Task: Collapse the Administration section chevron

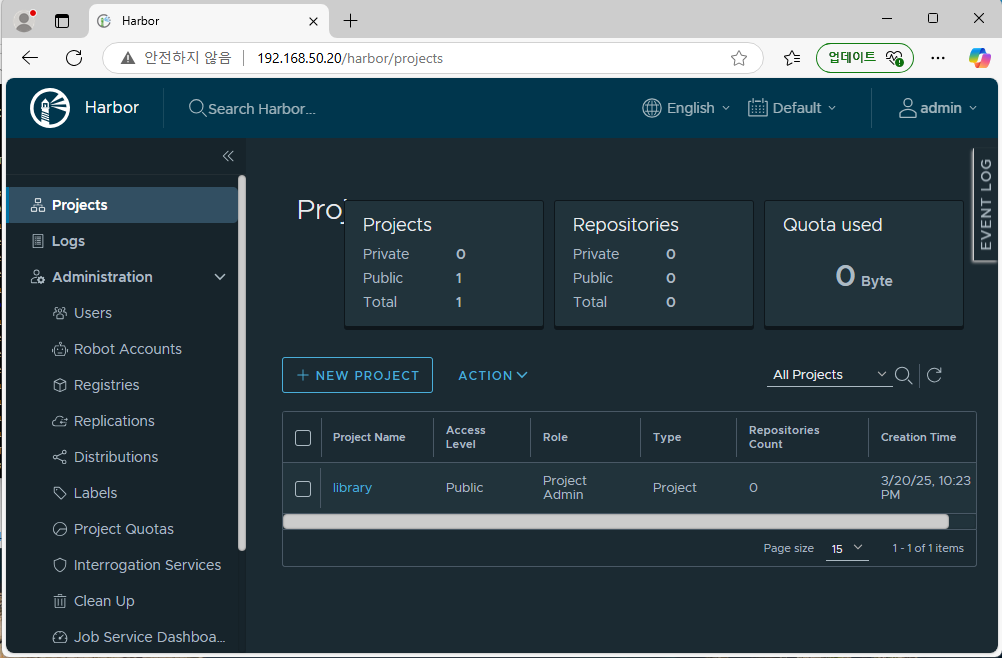Action: pos(220,277)
